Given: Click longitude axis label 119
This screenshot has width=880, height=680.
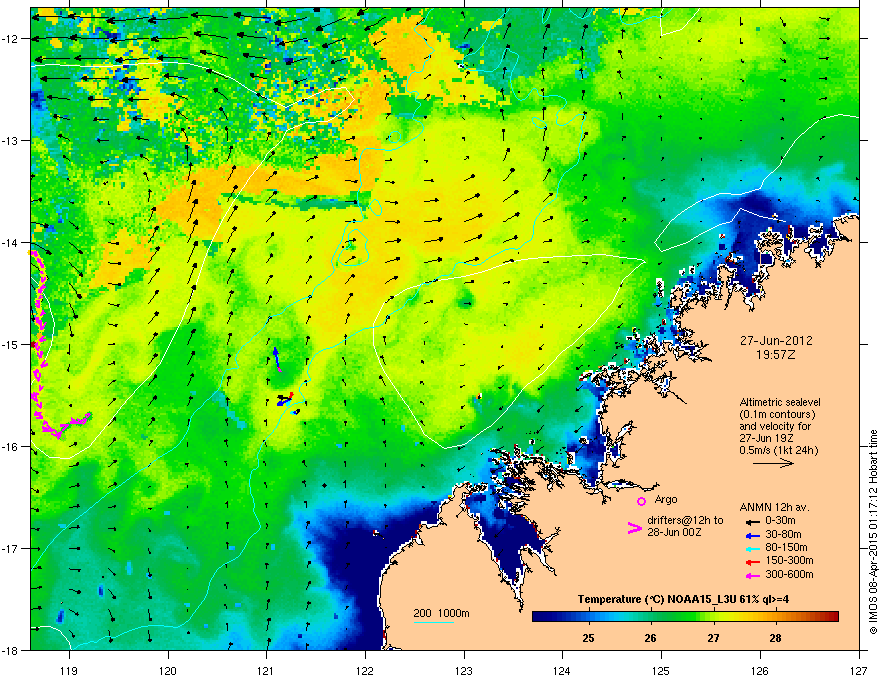Looking at the screenshot, I should (69, 670).
